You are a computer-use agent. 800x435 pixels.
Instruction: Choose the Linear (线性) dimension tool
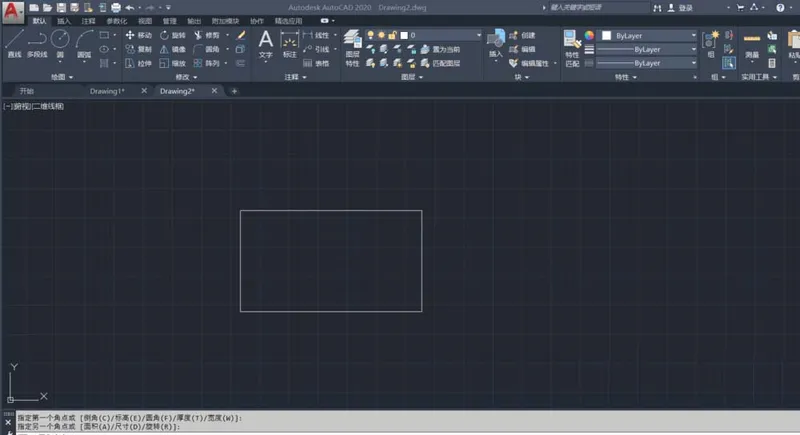[x=316, y=35]
